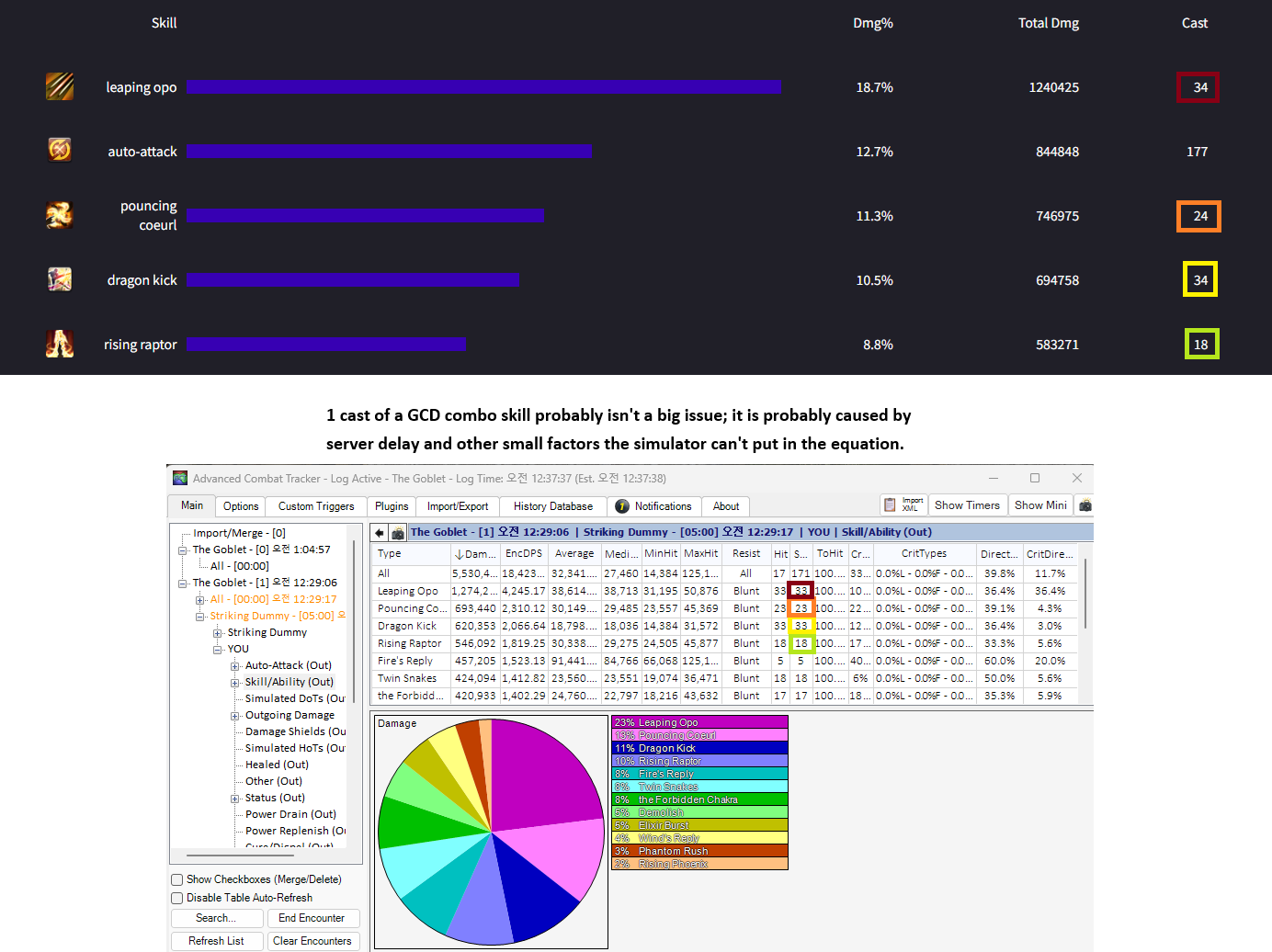
Task: Tick Disable Table Auto-Refresh checkbox
Action: tap(177, 898)
